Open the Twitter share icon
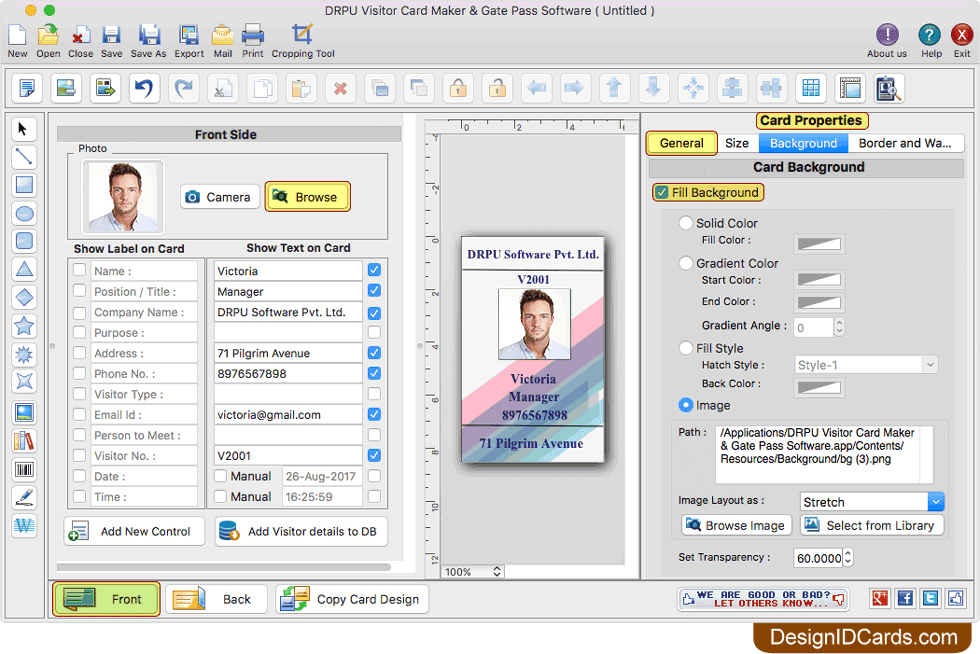Screen dimensions: 980x654 pos(931,598)
